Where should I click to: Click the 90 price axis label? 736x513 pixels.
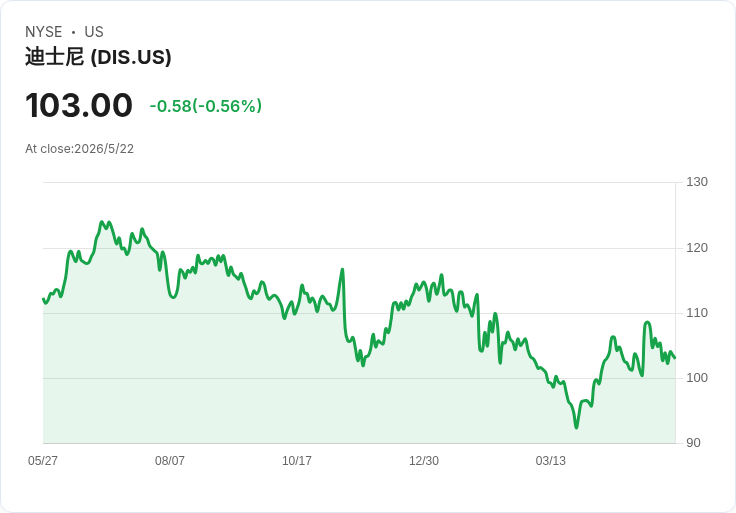(x=693, y=443)
